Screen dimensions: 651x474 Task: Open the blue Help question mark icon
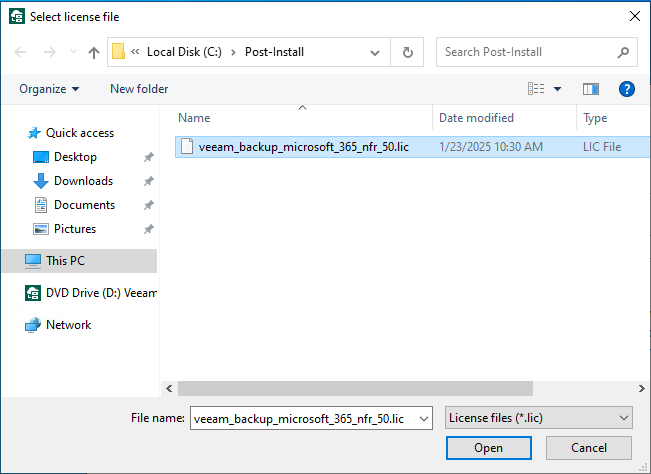627,89
